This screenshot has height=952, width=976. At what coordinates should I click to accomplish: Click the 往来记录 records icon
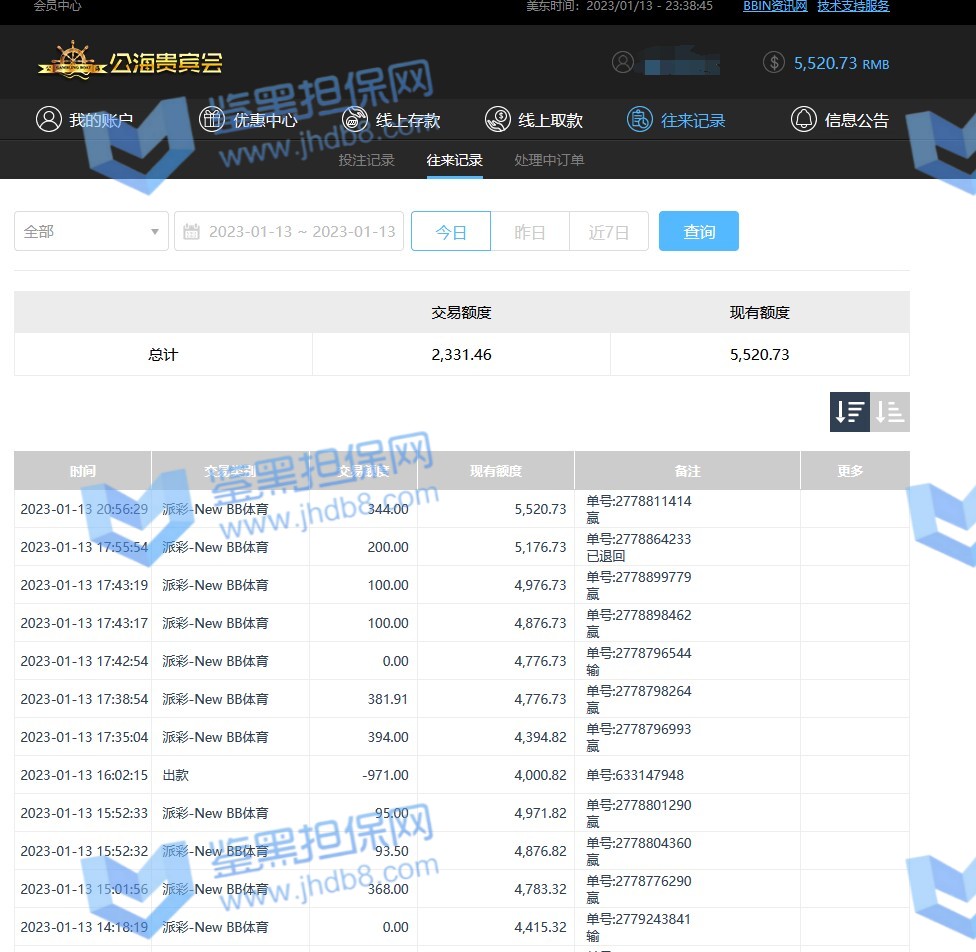tap(640, 119)
